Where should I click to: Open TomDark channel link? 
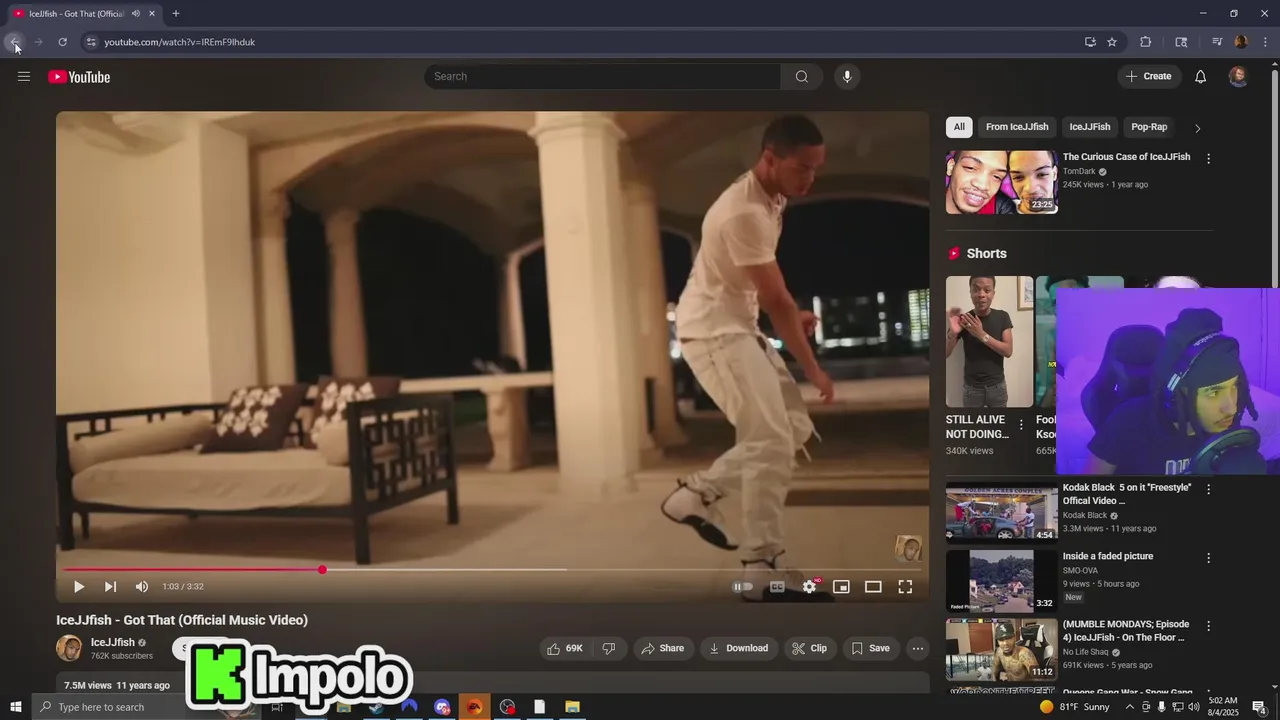click(x=1079, y=172)
